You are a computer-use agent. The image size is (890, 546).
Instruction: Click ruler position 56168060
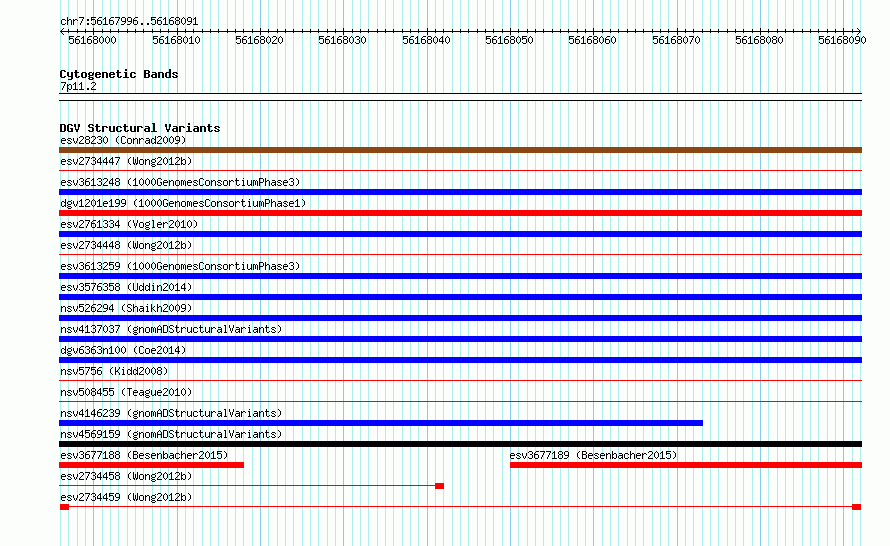(592, 40)
